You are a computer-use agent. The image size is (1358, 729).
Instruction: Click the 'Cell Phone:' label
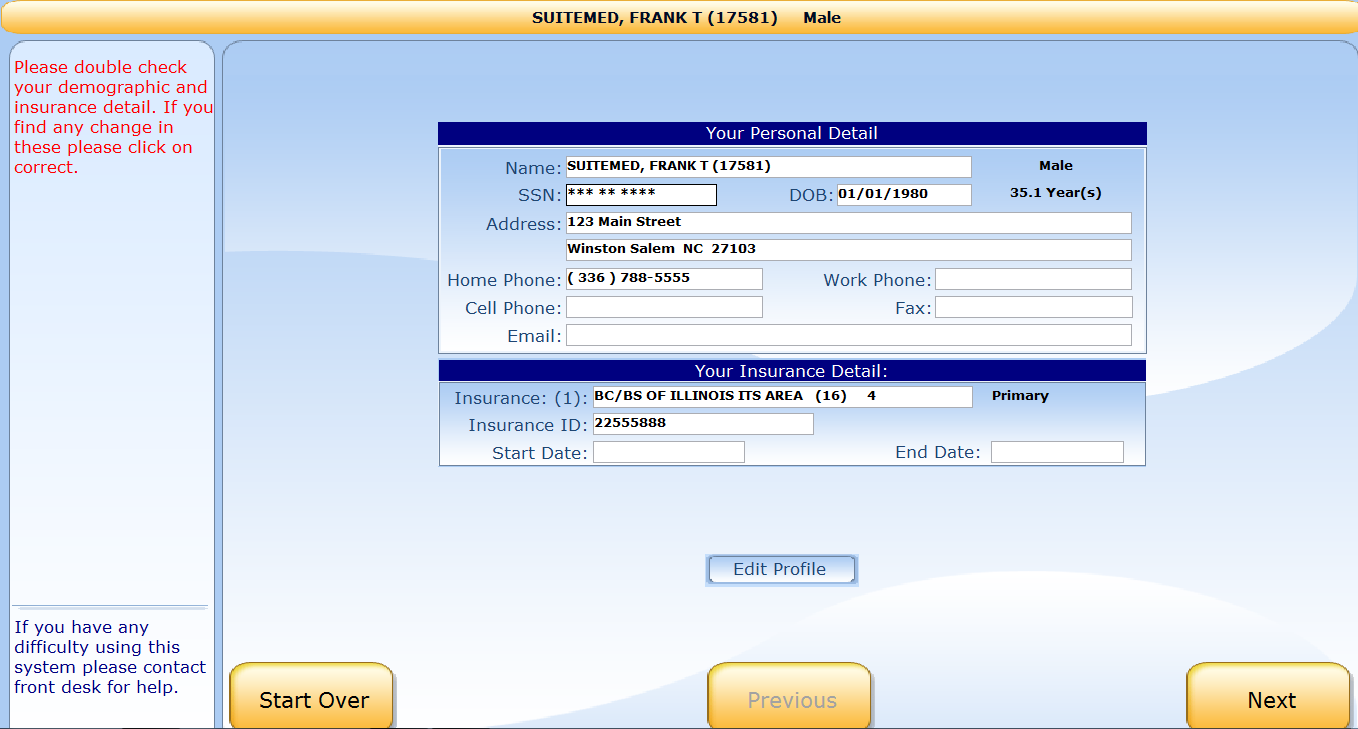click(513, 308)
